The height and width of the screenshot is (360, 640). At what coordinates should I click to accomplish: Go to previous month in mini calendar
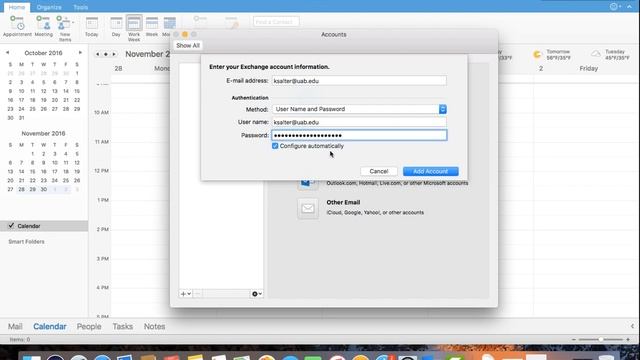click(7, 53)
